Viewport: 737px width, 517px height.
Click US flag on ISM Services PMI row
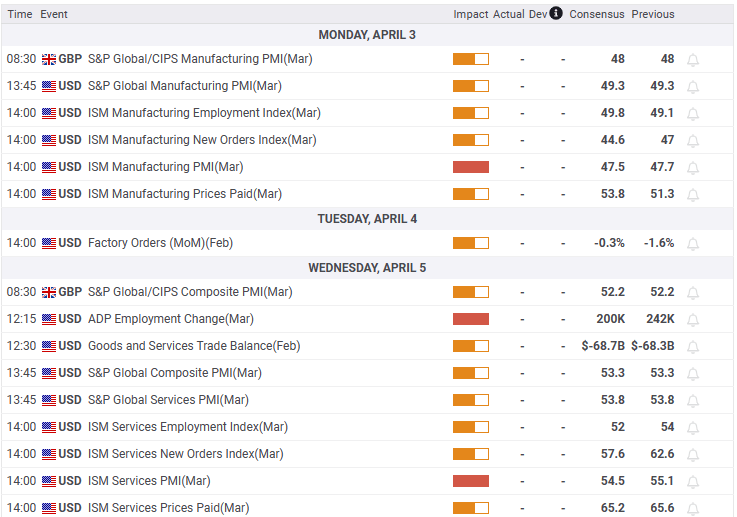(49, 481)
